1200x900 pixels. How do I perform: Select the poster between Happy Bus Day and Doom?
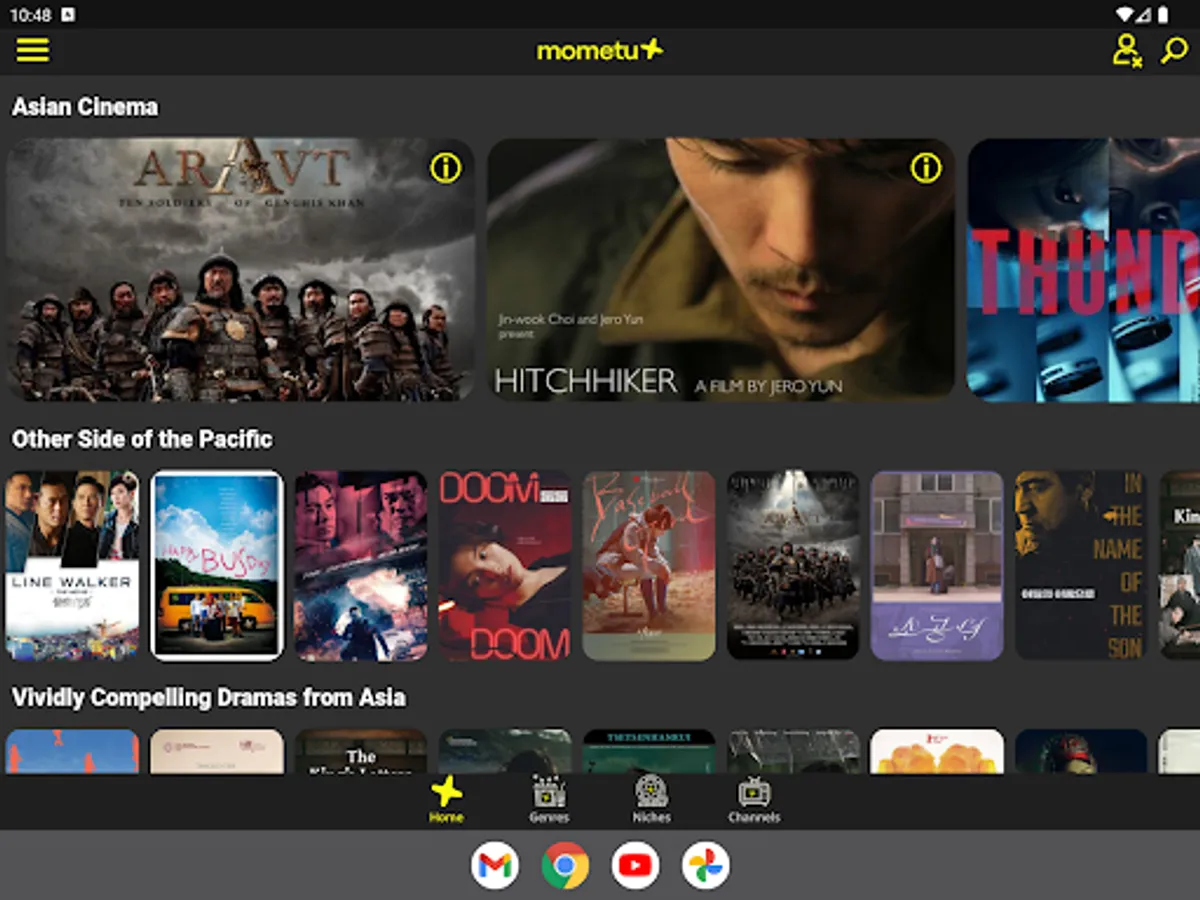click(361, 566)
